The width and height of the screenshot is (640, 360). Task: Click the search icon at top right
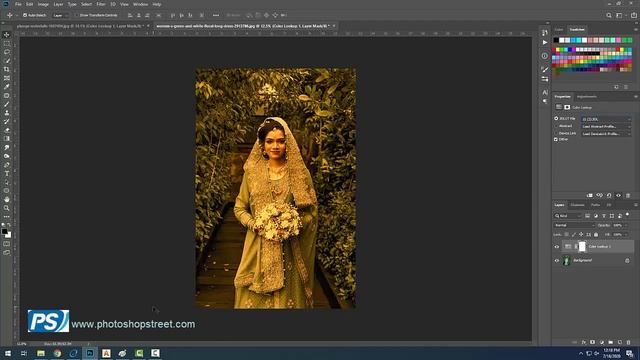609,15
